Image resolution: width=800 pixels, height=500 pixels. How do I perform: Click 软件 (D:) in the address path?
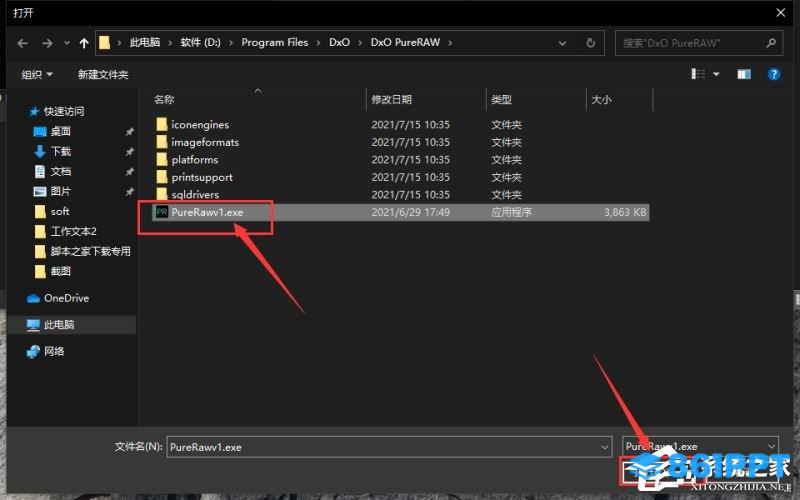click(x=201, y=42)
